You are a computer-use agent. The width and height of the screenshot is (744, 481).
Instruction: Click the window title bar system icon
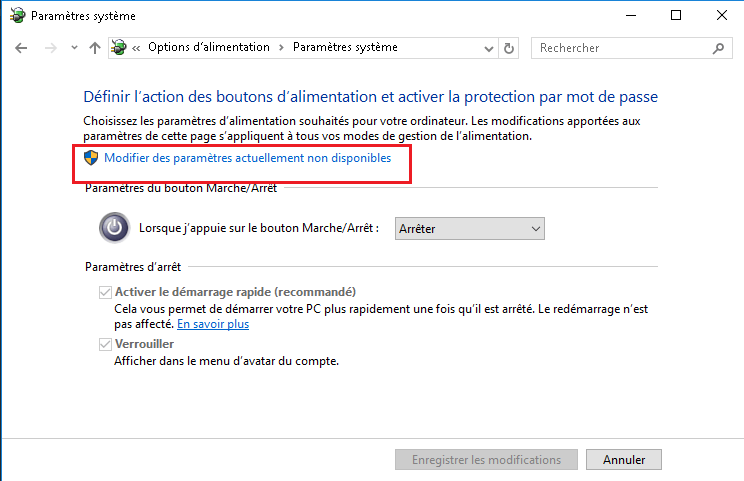16,16
